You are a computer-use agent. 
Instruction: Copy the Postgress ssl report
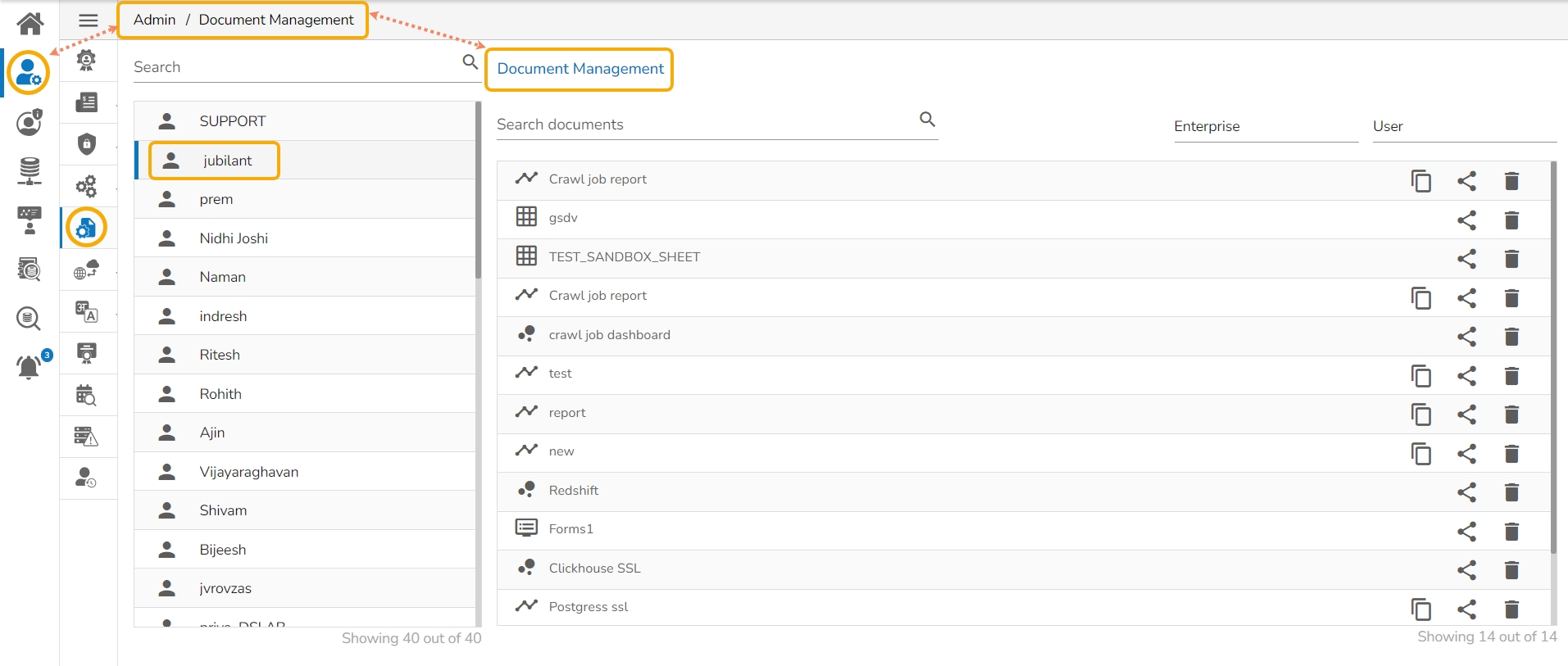(1420, 609)
